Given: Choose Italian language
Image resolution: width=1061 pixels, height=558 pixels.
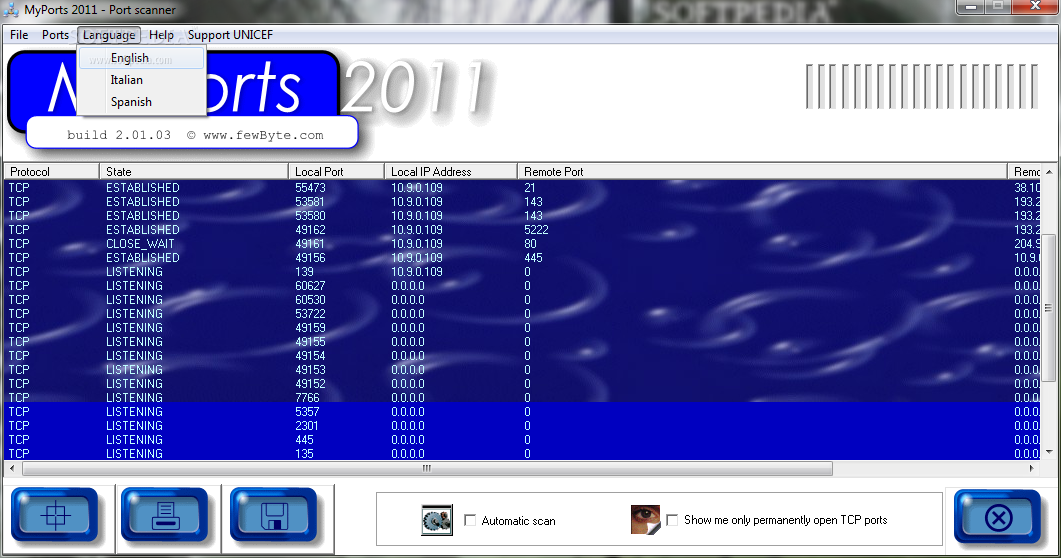Looking at the screenshot, I should point(141,80).
